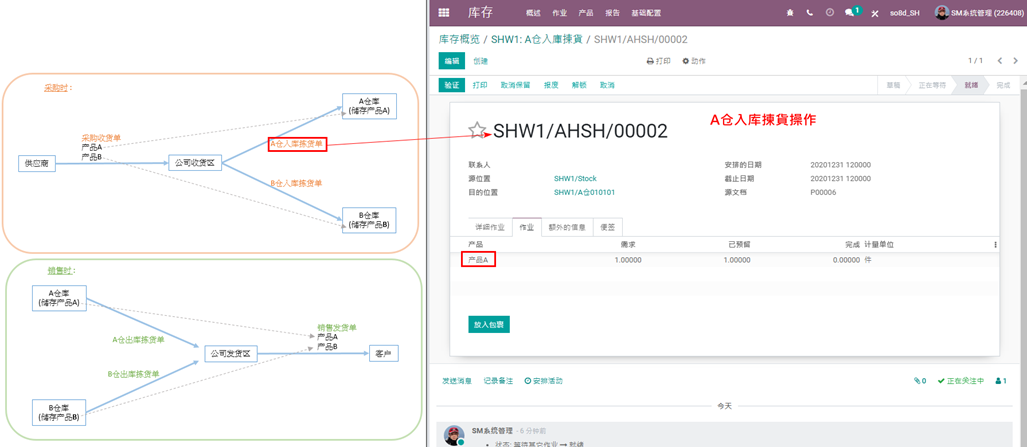Select the 正在等待 waiting status stage
This screenshot has width=1027, height=447.
point(932,86)
